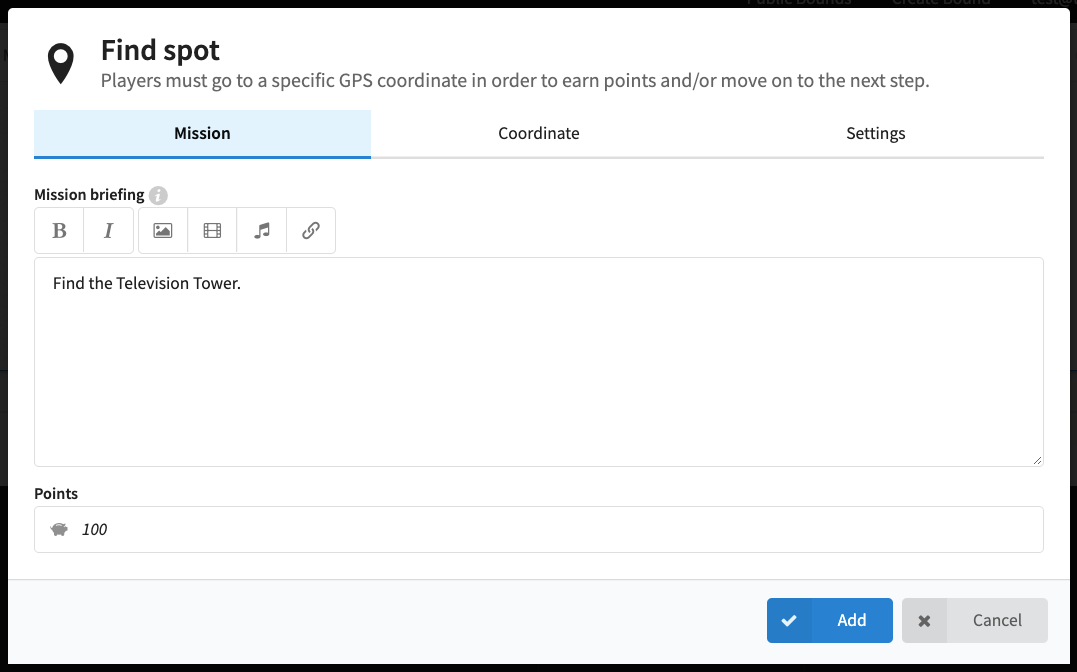Click the Points field label
This screenshot has width=1077, height=672.
56,493
